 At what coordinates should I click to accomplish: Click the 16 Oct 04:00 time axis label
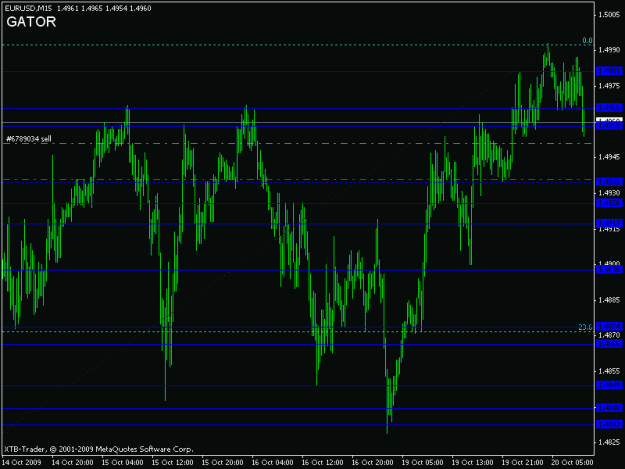click(272, 463)
